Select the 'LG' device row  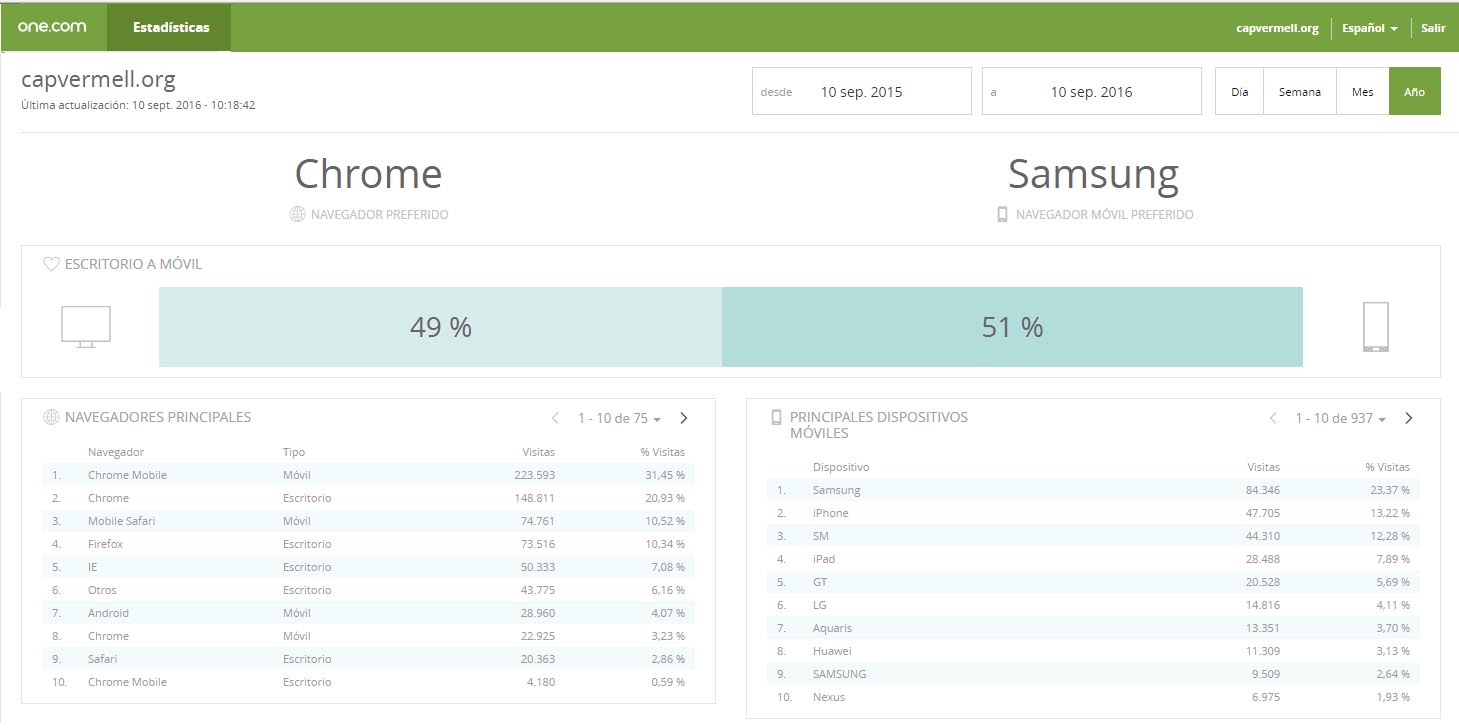click(x=1093, y=605)
